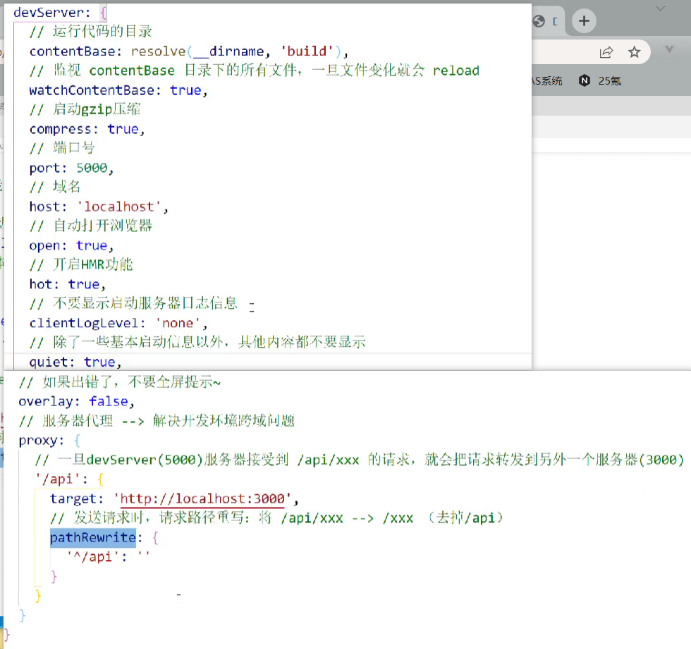Viewport: 691px width, 649px height.
Task: Open a new browser tab with the plus button
Action: [584, 21]
